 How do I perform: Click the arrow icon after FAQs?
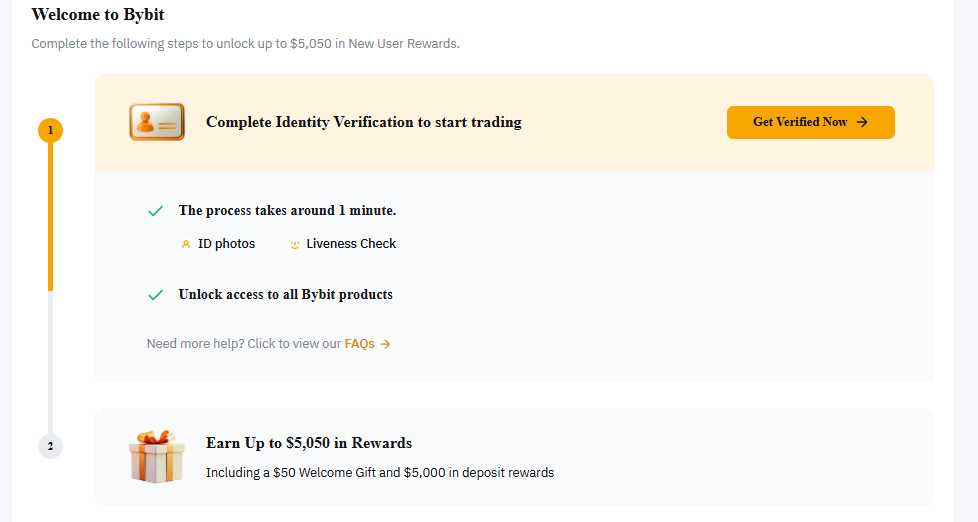point(385,344)
